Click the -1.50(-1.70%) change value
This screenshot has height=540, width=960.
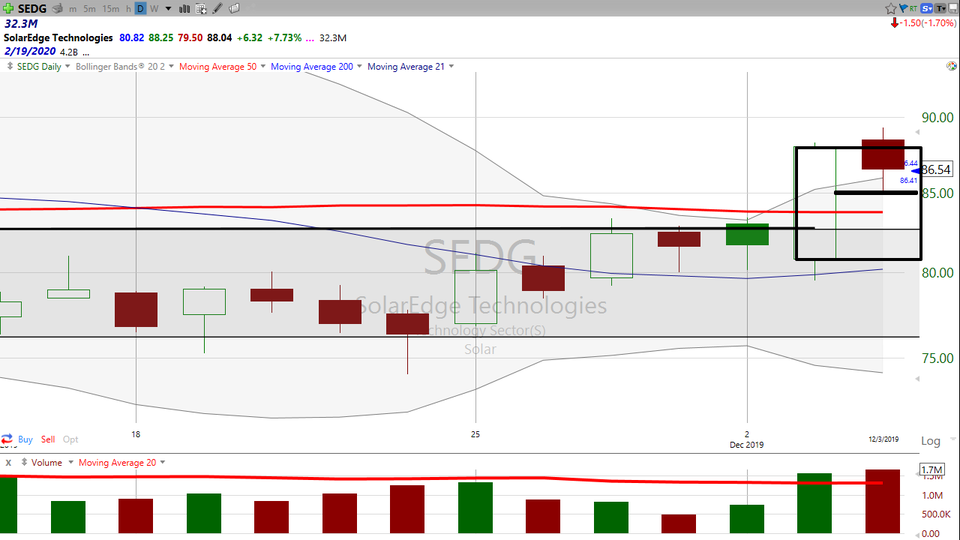point(929,23)
